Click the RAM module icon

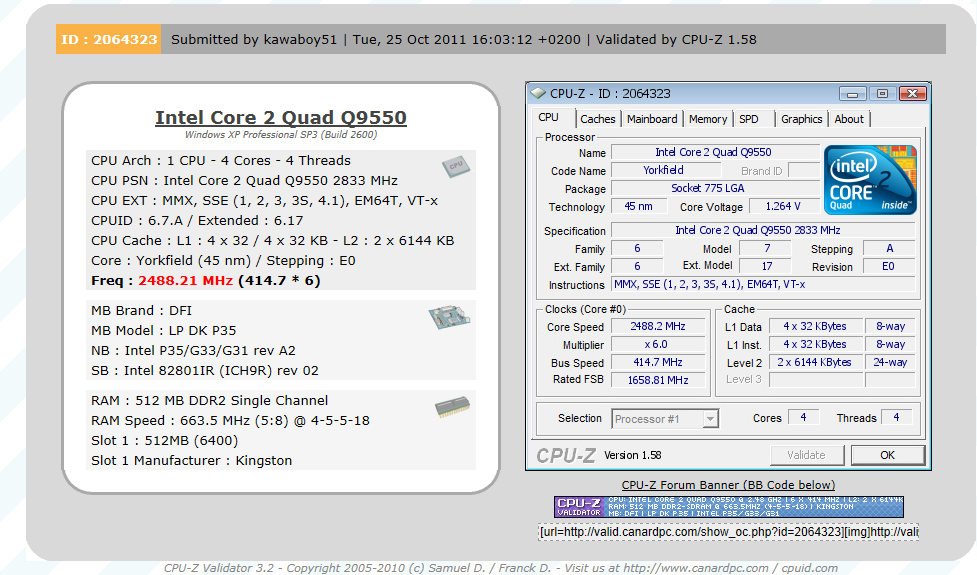click(452, 406)
